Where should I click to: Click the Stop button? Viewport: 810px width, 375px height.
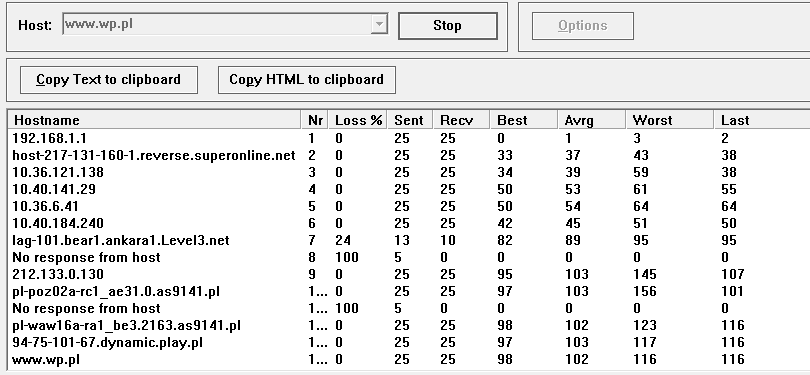coord(448,26)
